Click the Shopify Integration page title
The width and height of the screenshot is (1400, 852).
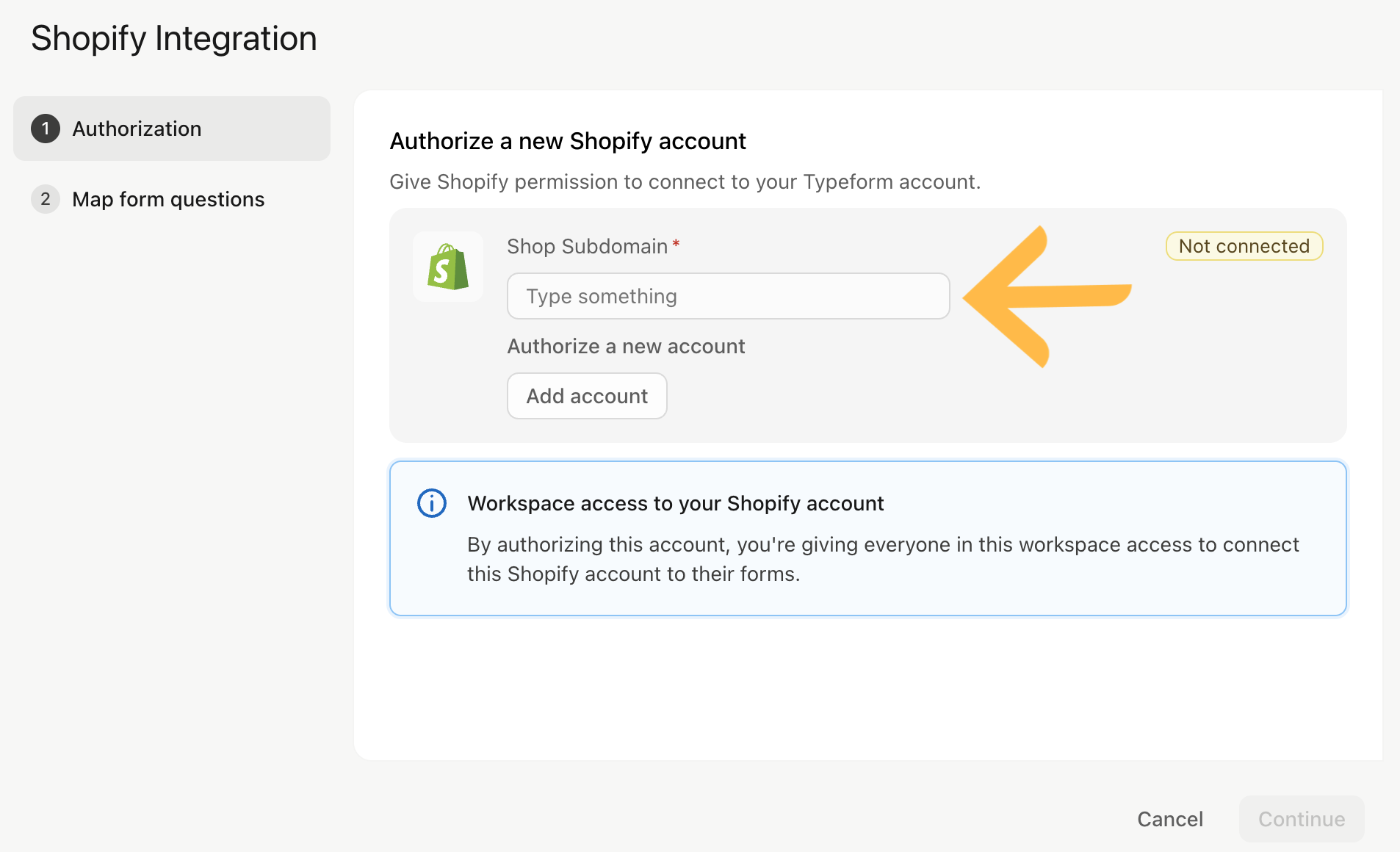point(174,38)
